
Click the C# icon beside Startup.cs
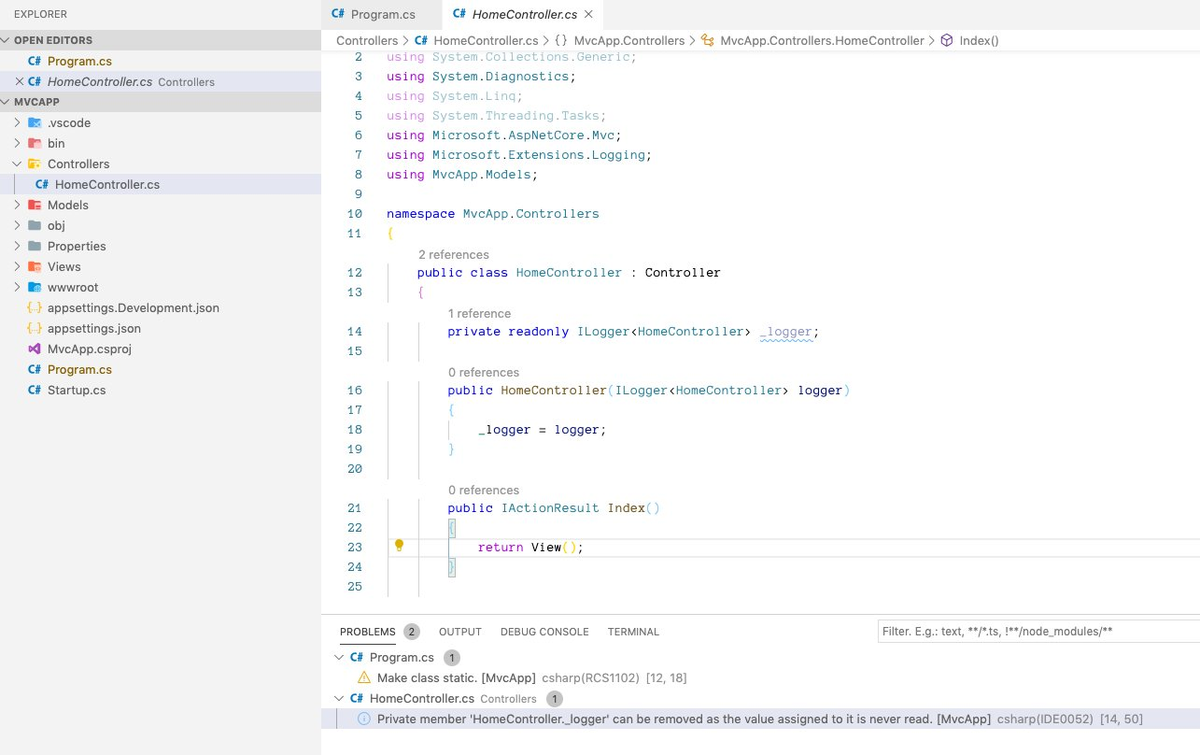[34, 390]
